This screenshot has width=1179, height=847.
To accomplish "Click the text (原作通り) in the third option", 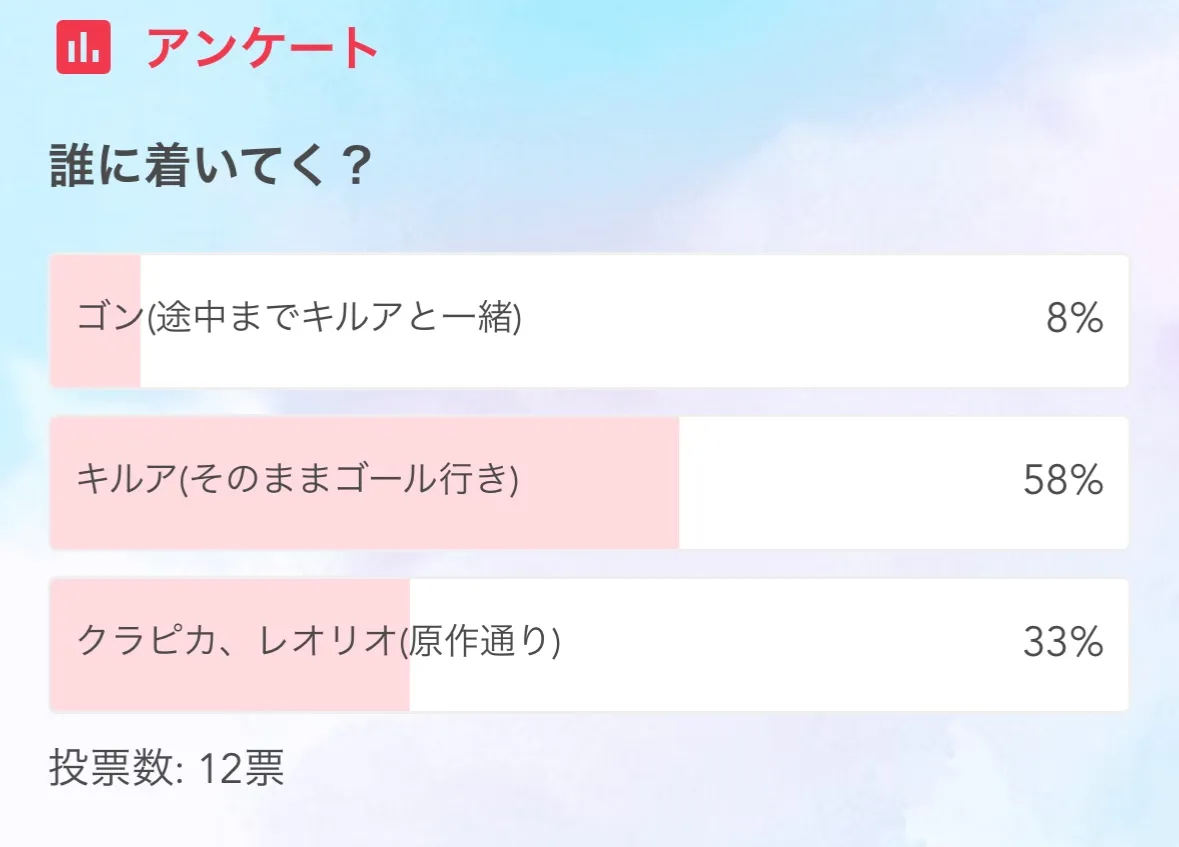I will [480, 642].
